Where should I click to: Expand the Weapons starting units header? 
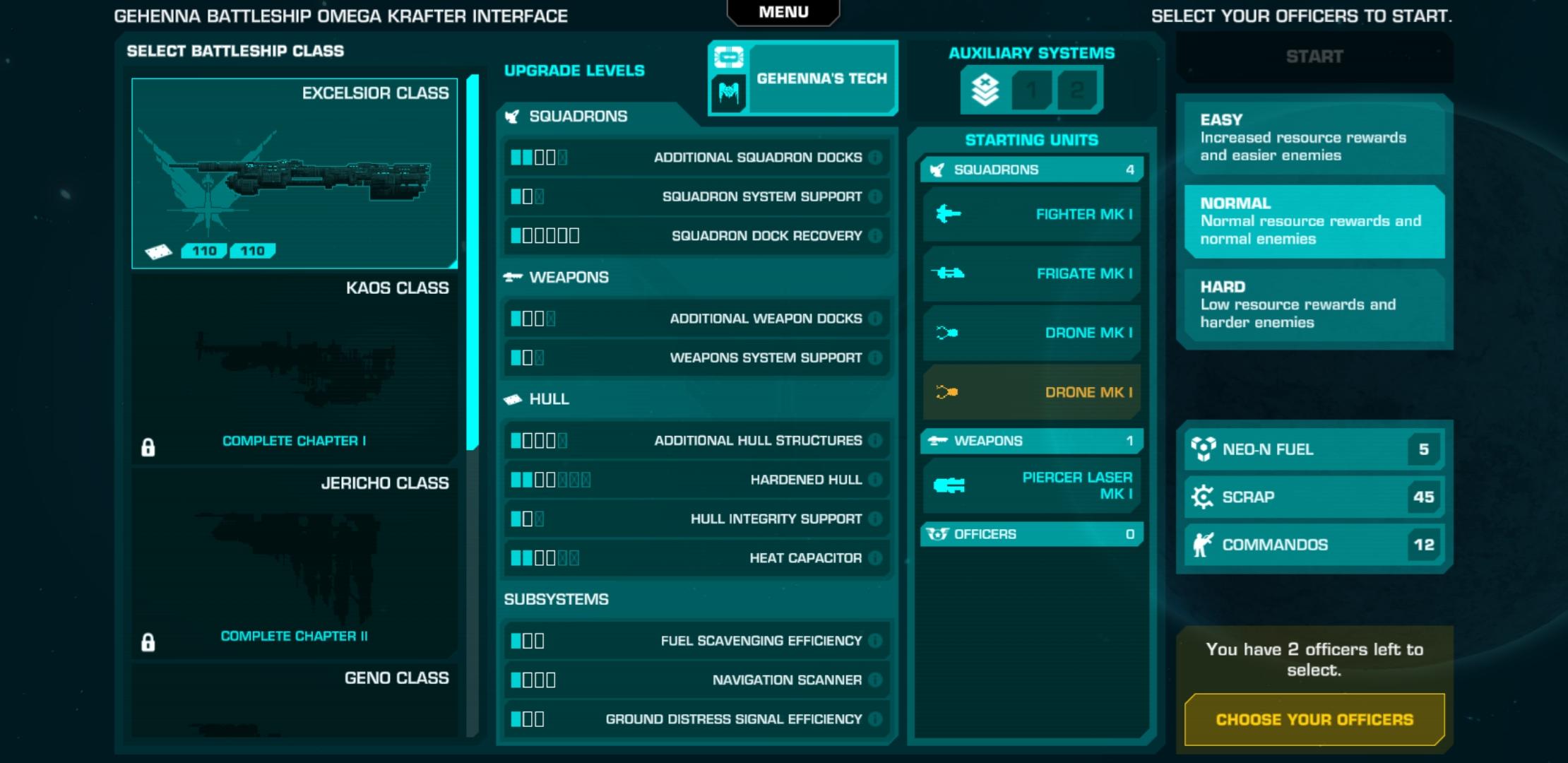tap(1031, 441)
